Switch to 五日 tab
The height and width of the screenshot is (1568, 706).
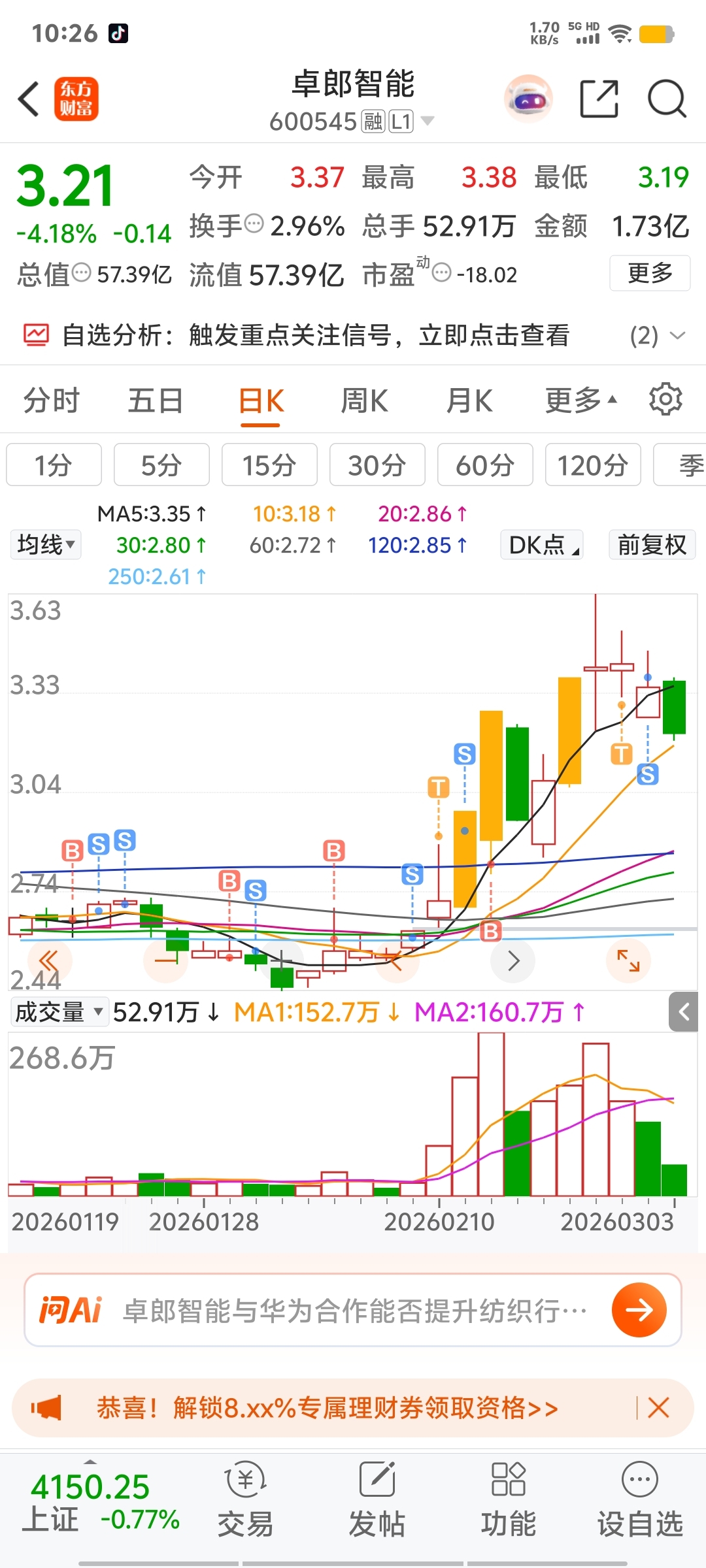(x=156, y=400)
